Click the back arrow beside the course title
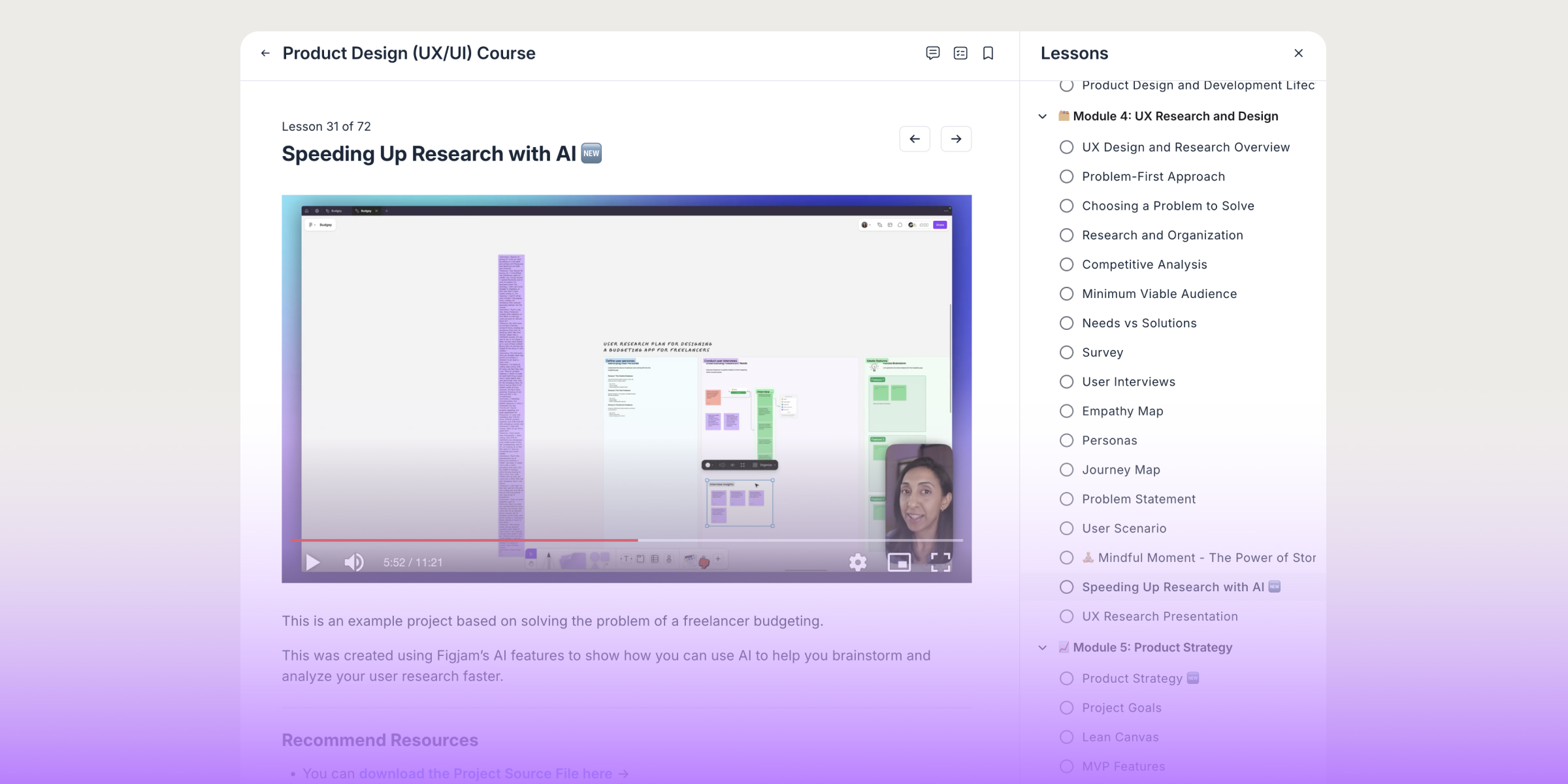 pyautogui.click(x=265, y=54)
